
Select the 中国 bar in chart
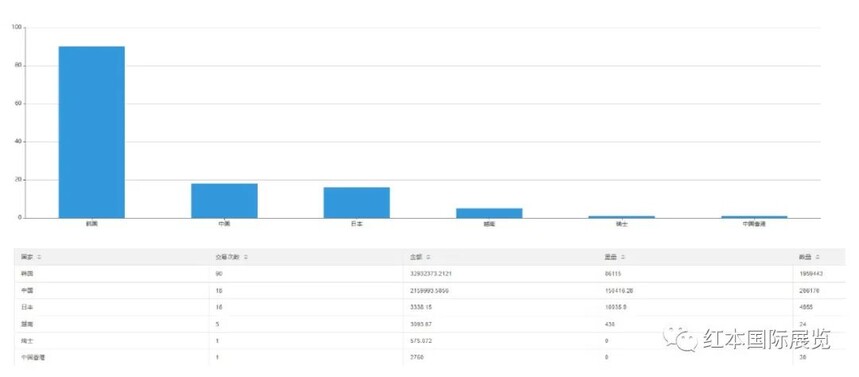224,201
